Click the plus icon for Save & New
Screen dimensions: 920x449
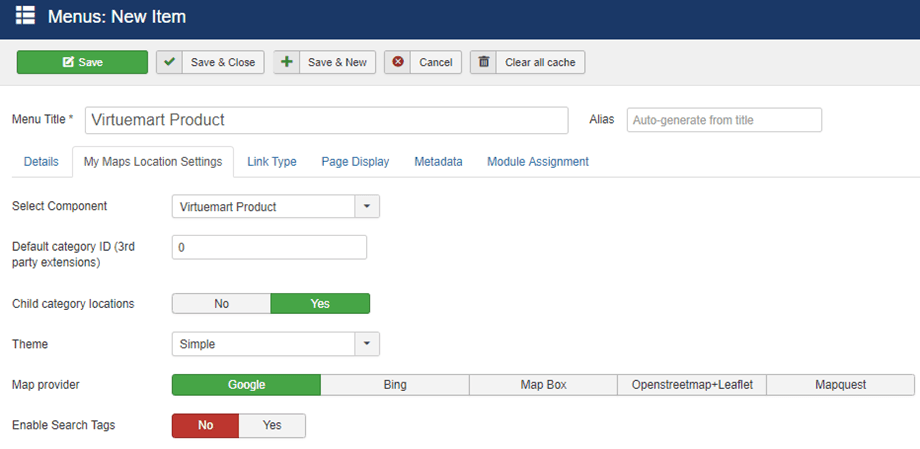click(287, 62)
